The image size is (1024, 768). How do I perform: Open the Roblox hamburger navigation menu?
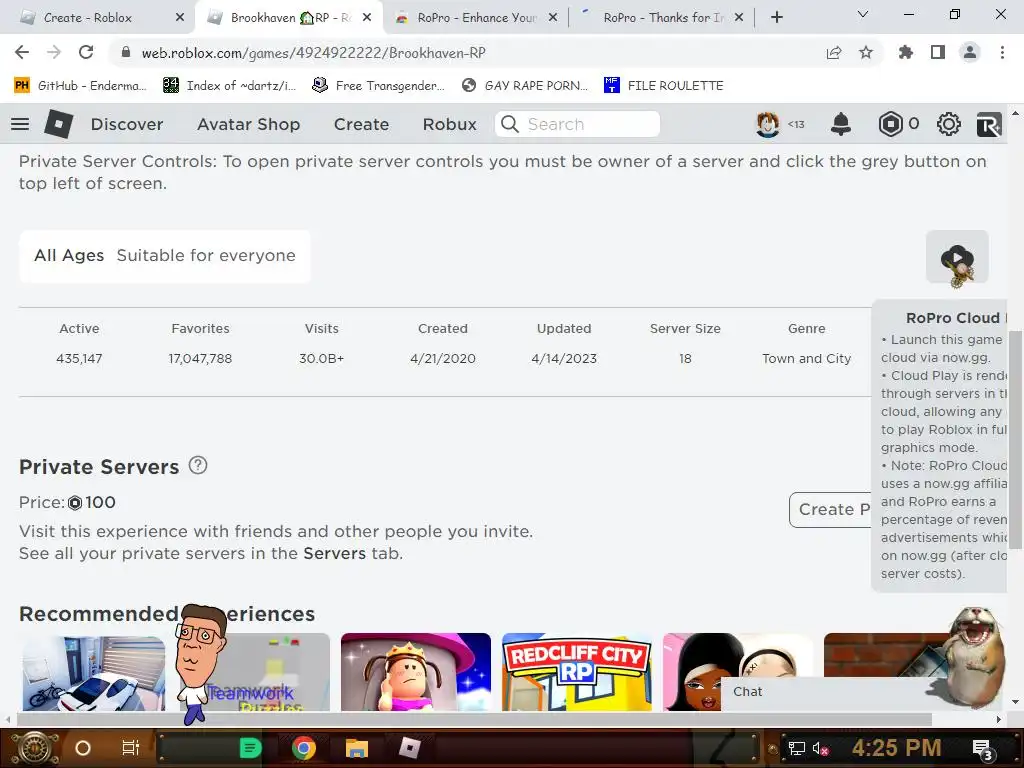(20, 124)
